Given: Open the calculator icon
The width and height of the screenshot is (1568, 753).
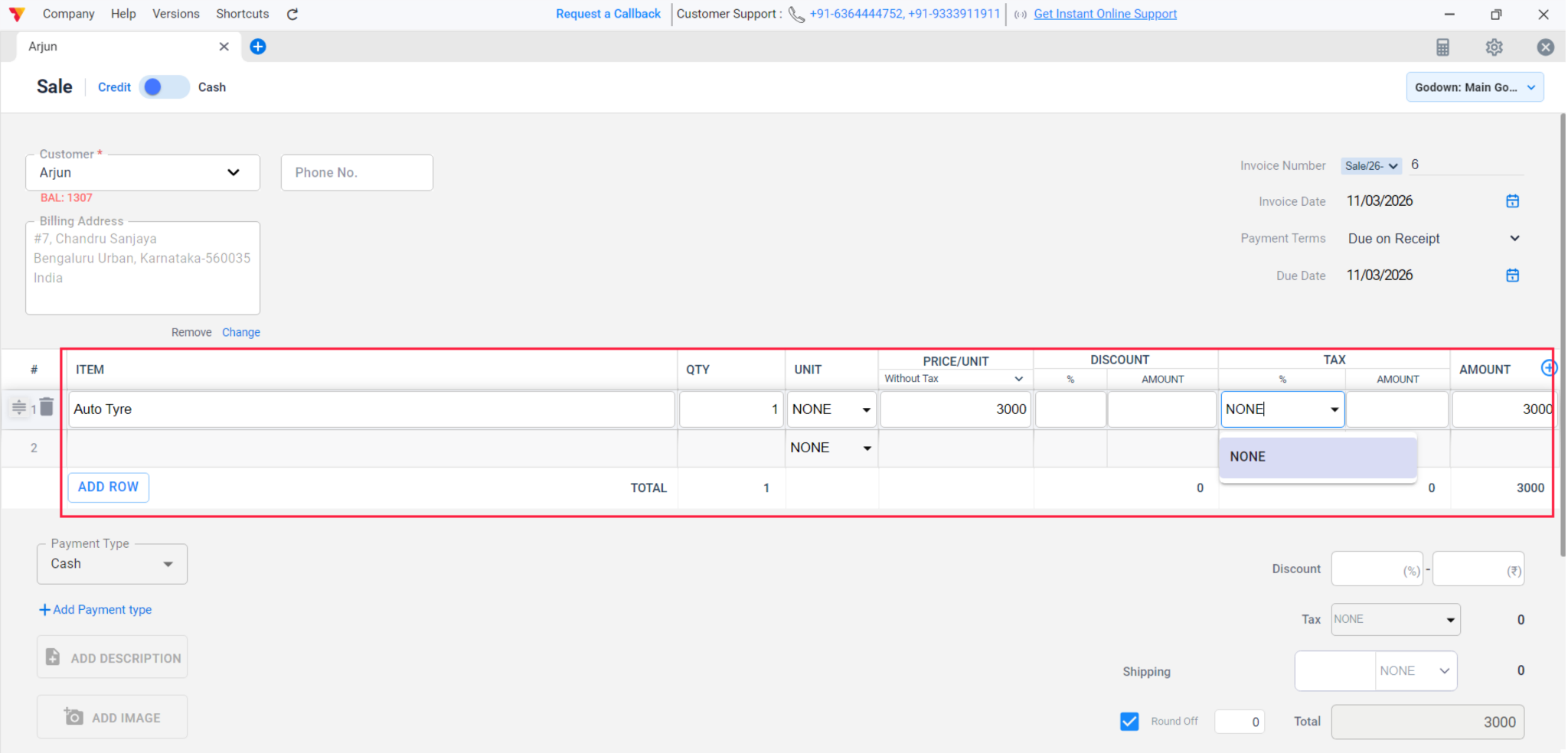Looking at the screenshot, I should coord(1442,47).
